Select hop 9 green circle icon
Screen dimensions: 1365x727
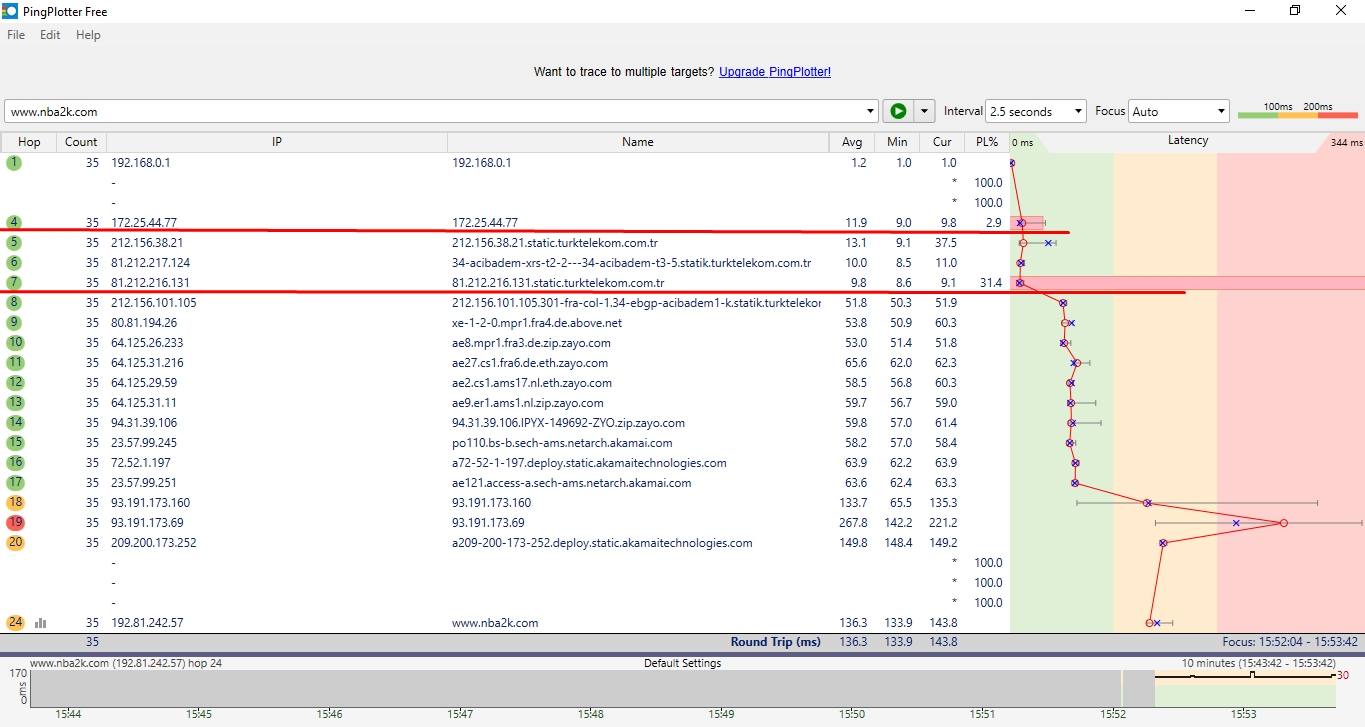click(15, 323)
